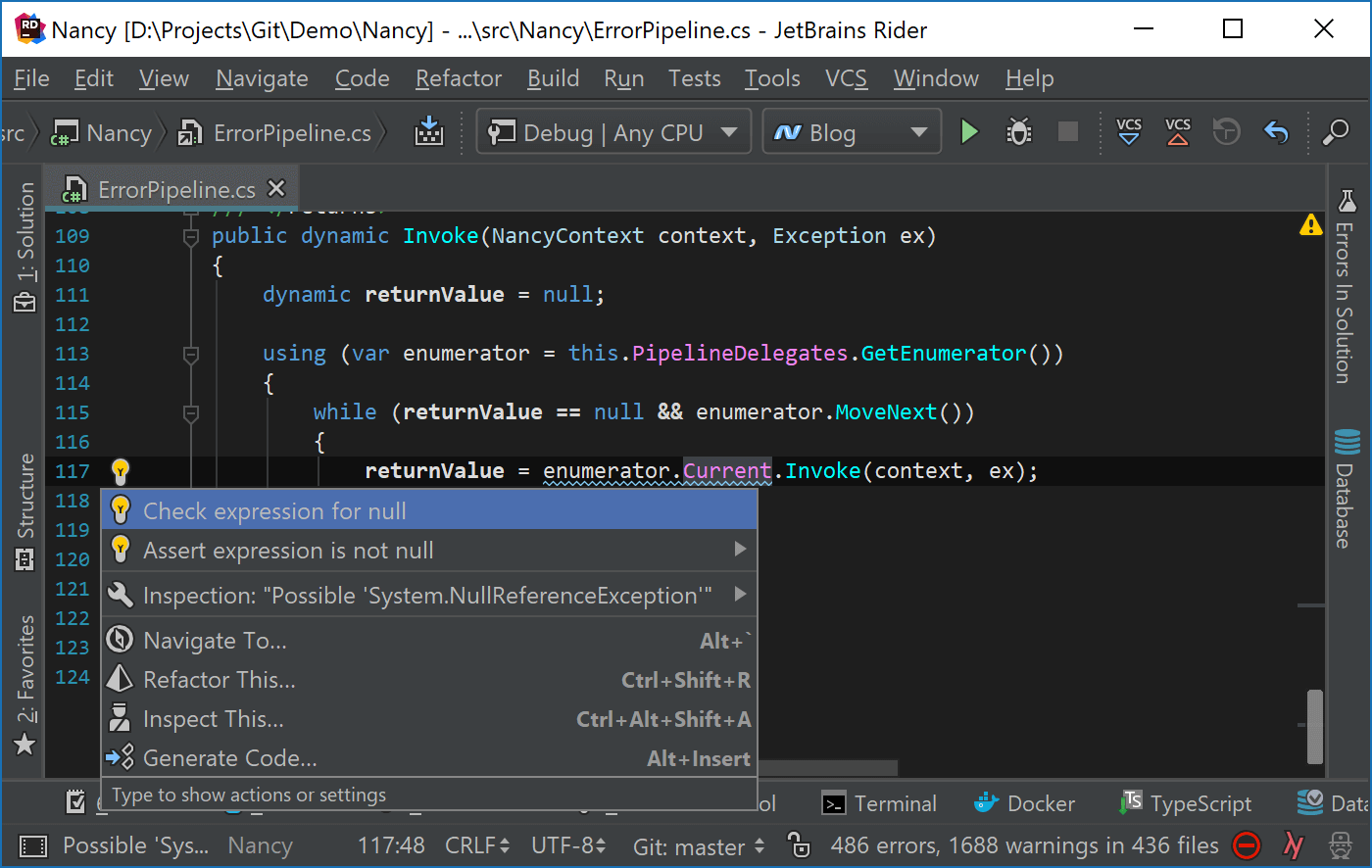The image size is (1372, 868).
Task: Click the blue Revert arrow icon
Action: coord(1276,131)
